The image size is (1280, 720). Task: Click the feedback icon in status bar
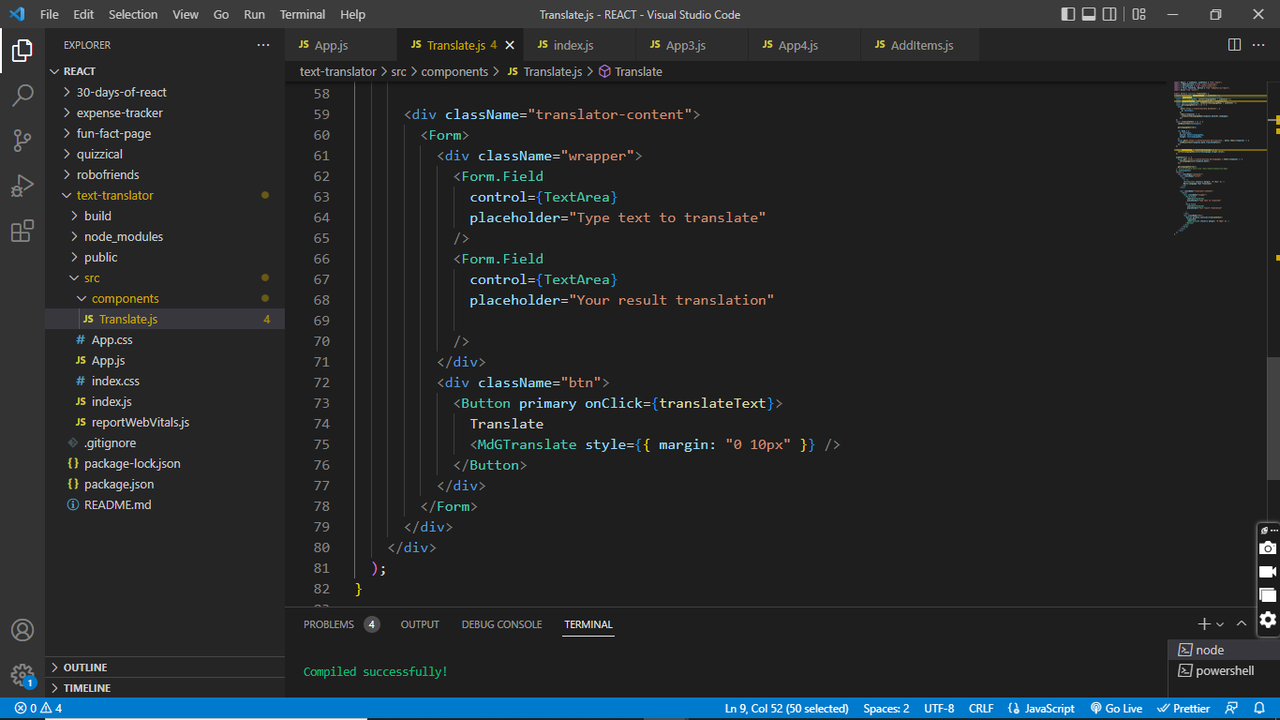point(1233,708)
